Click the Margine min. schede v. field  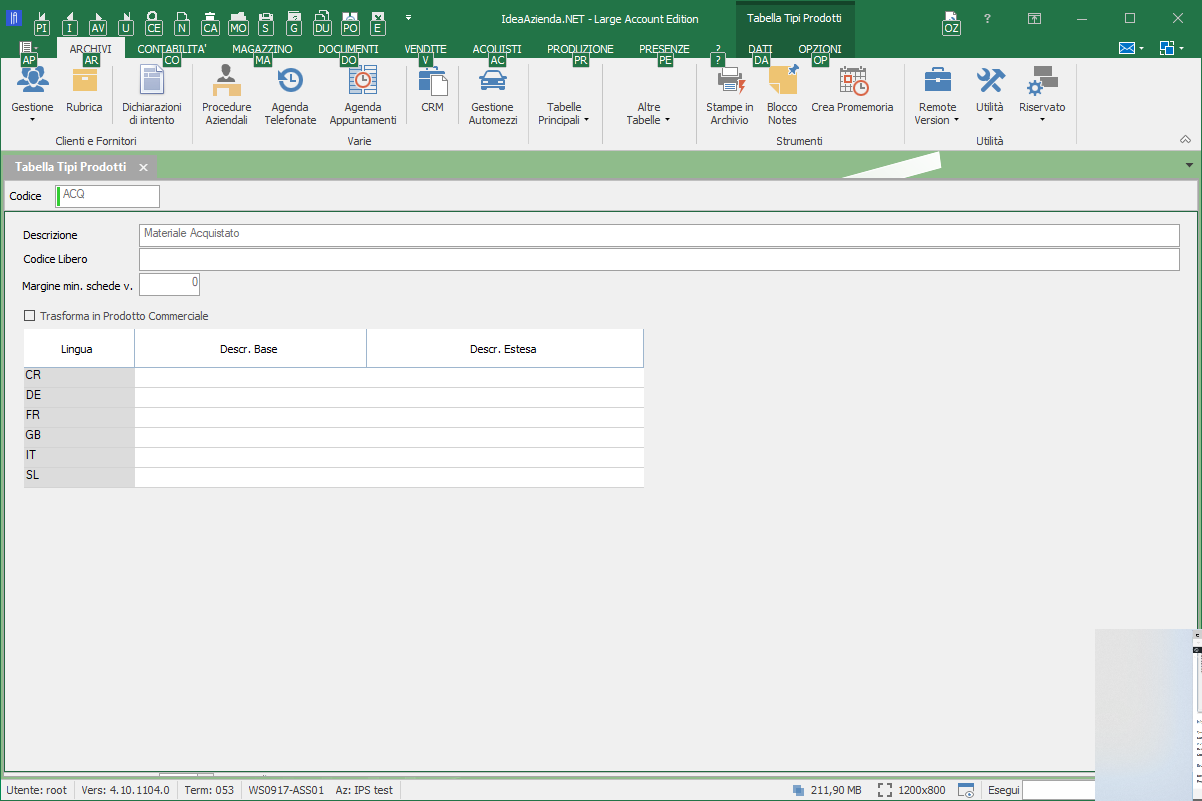click(170, 285)
